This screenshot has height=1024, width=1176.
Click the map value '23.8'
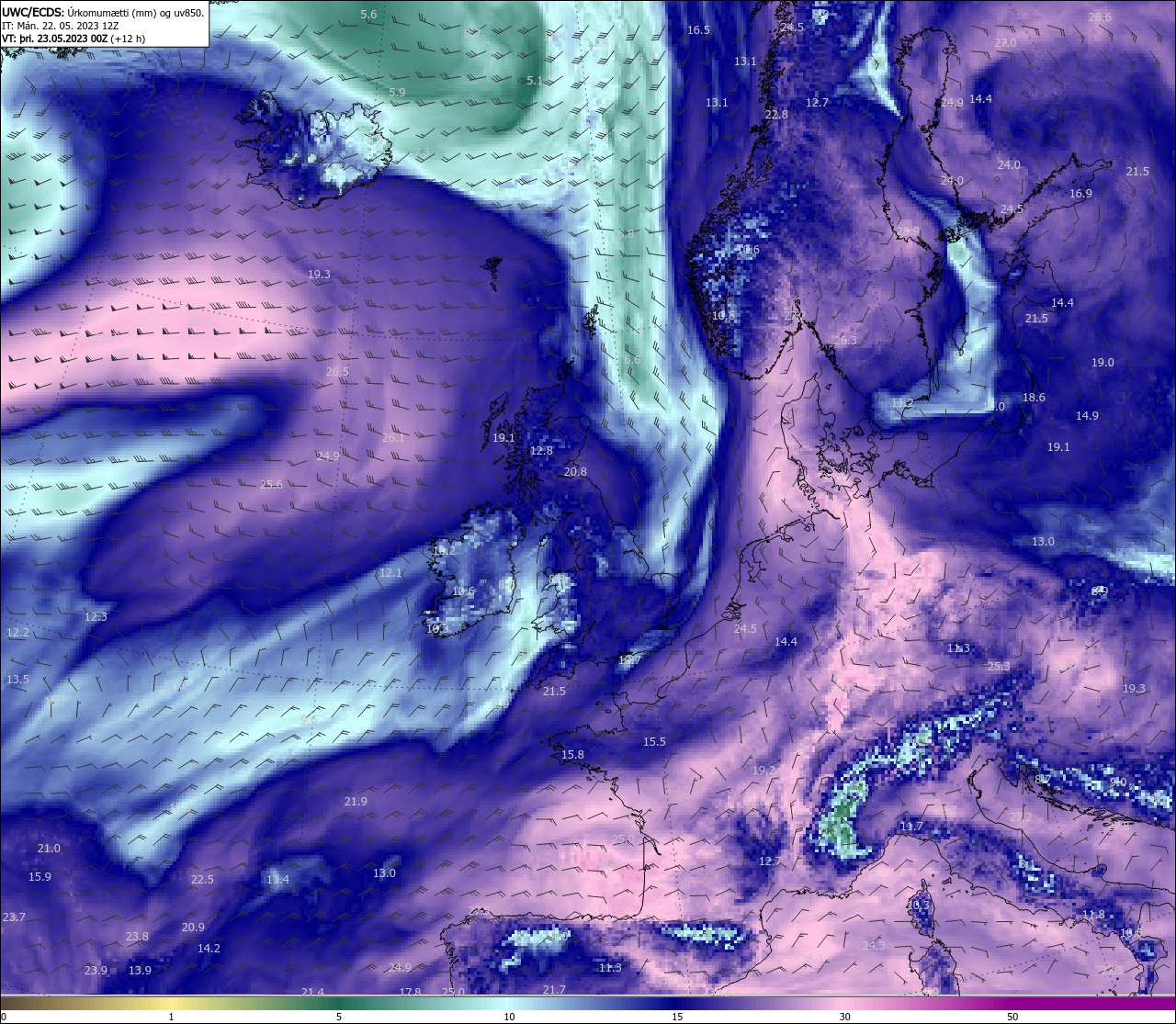point(137,937)
